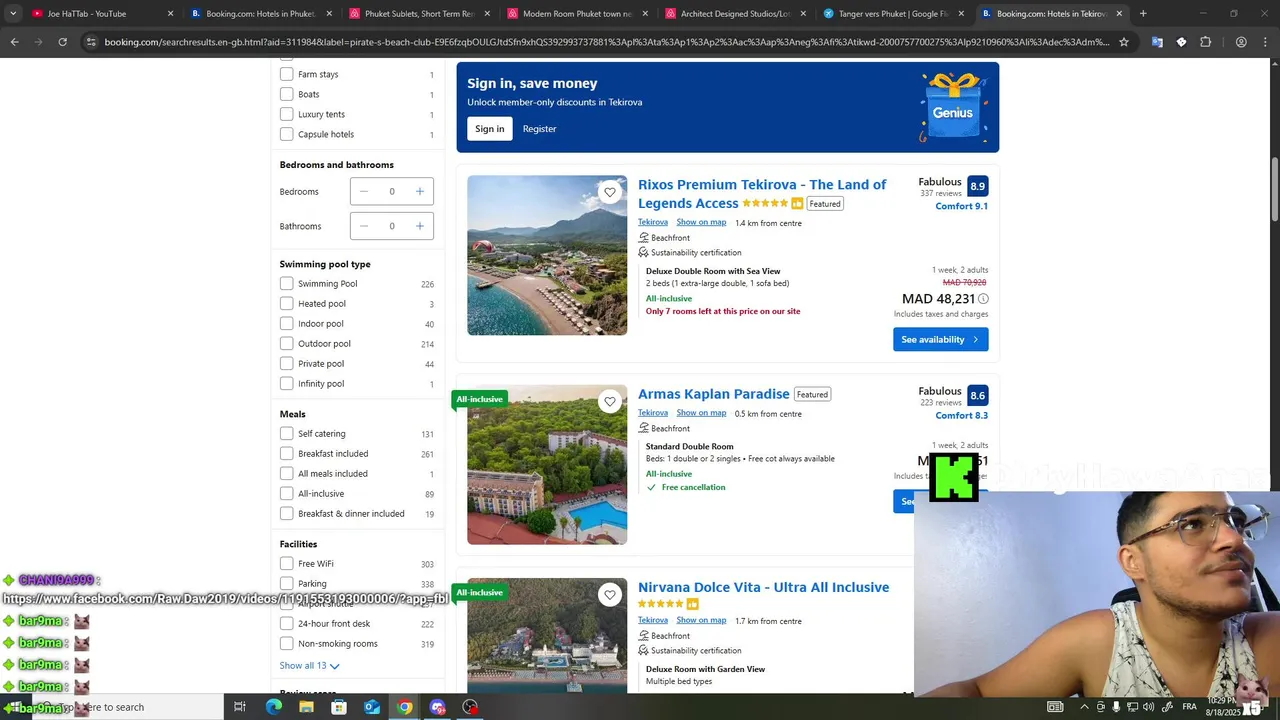Screen dimensions: 1280x720
Task: Open the site info icon in address bar
Action: [91, 42]
